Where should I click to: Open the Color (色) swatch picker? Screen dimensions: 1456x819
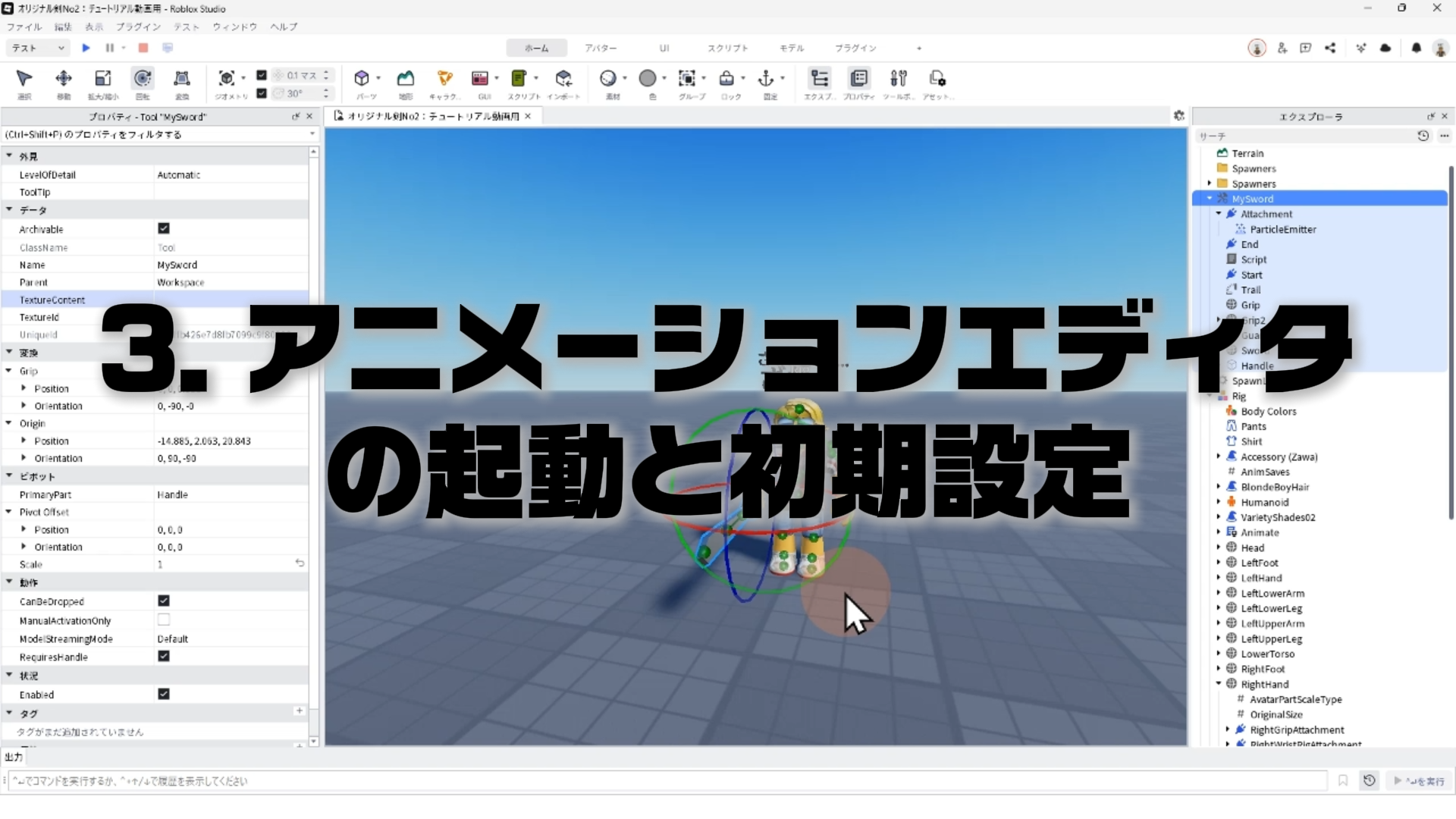pyautogui.click(x=648, y=78)
